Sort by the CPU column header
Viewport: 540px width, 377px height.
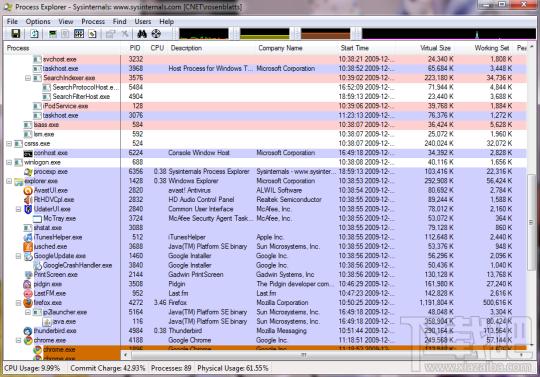[157, 48]
